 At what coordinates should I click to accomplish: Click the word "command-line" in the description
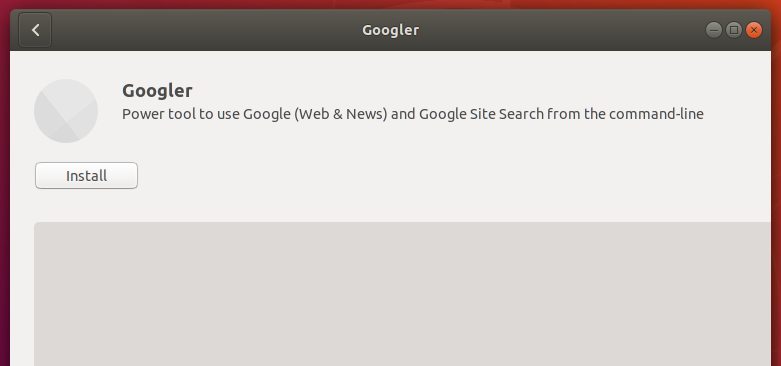pos(656,114)
